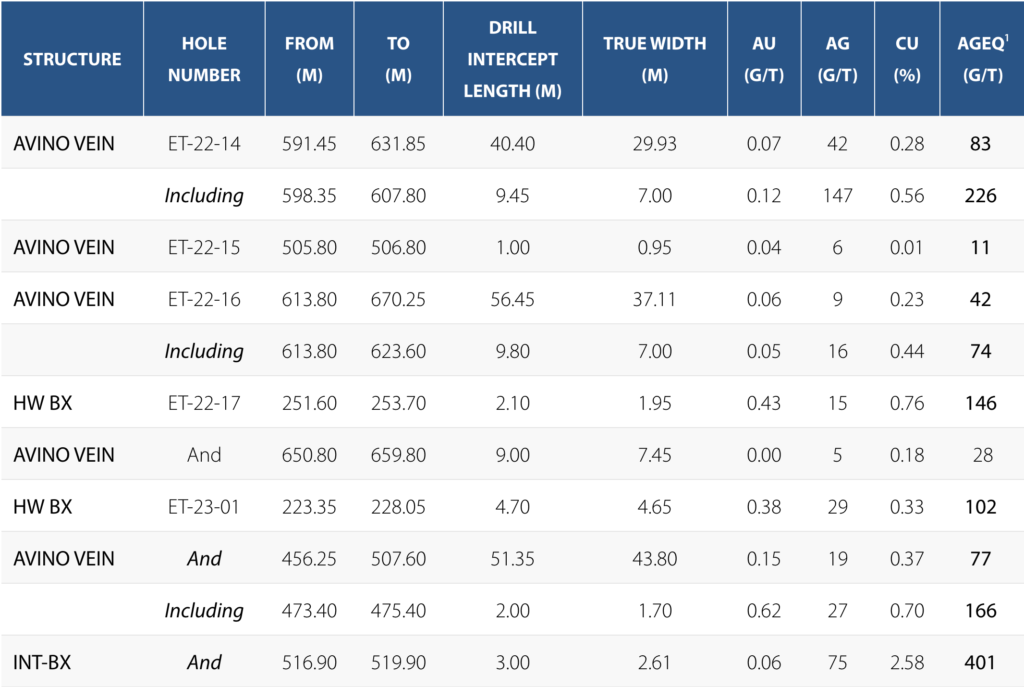
Task: Select hole number ET-22-17
Action: tap(204, 403)
